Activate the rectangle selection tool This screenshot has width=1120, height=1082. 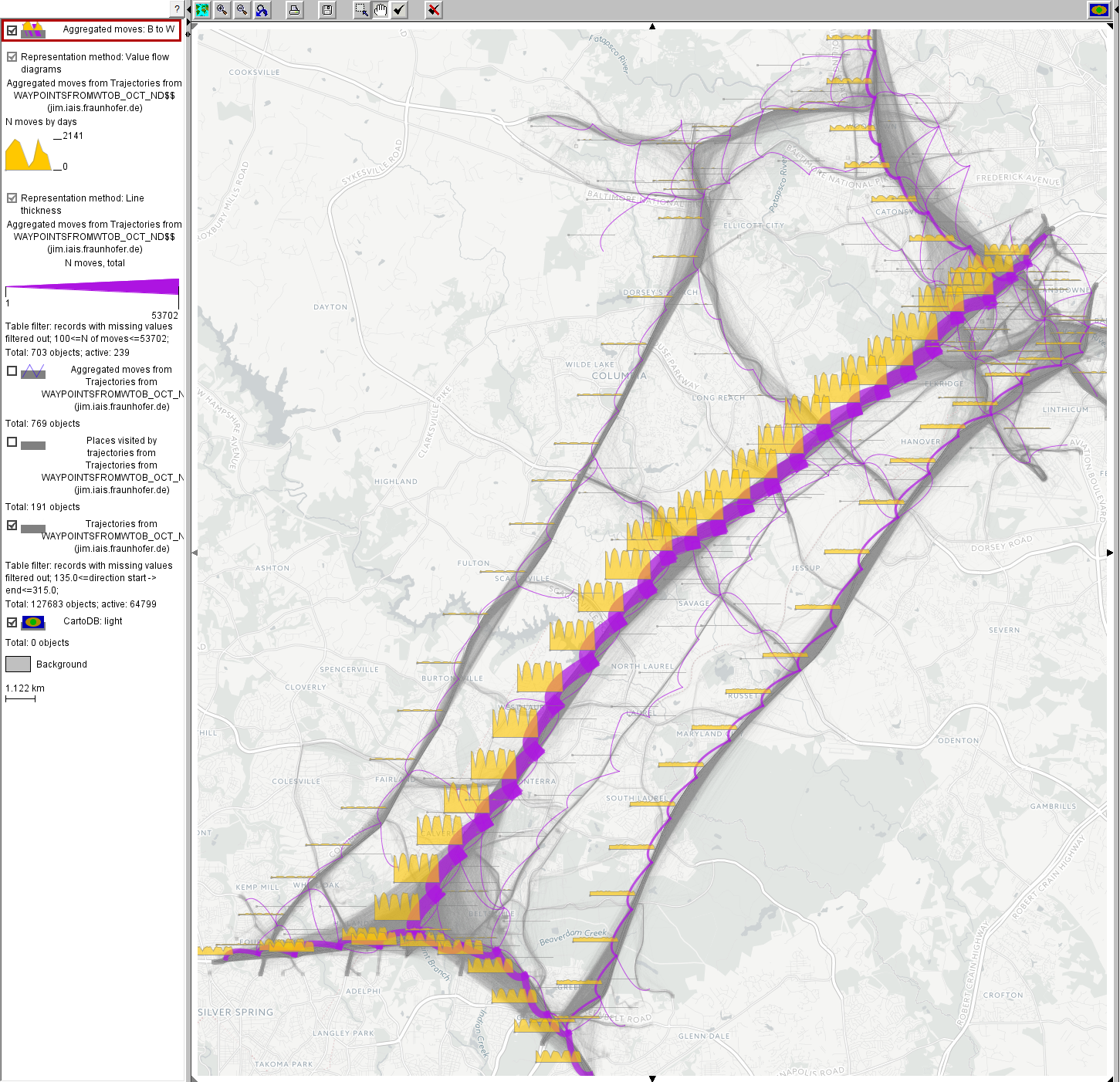360,10
